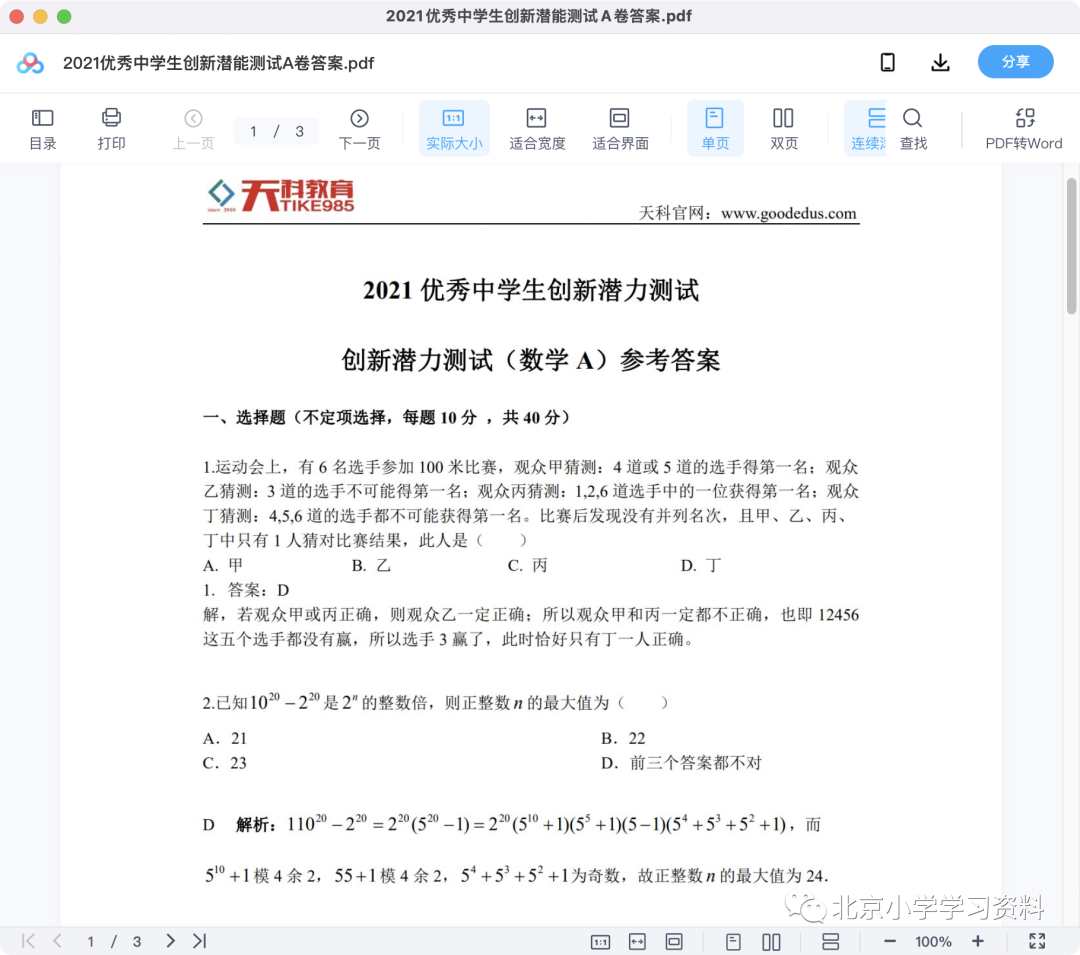Viewport: 1080px width, 955px height.
Task: Fit page to window with 适合界面
Action: [620, 129]
